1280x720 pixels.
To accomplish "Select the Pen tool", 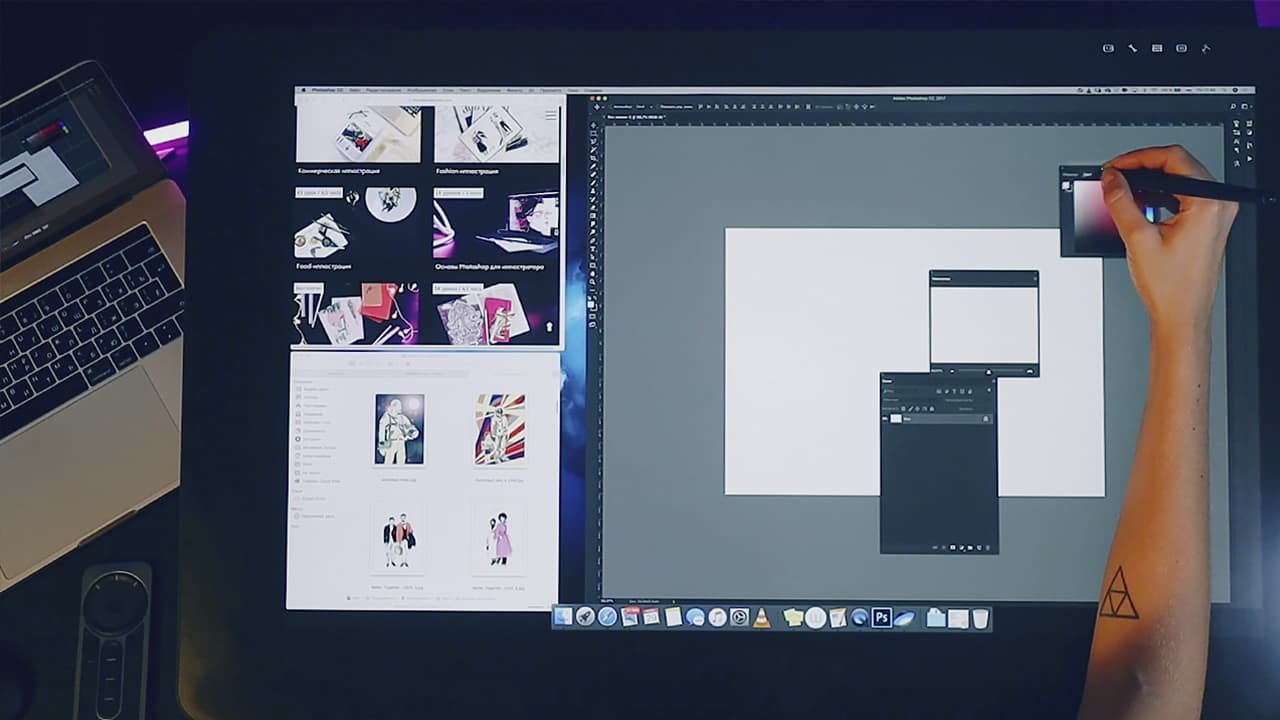I will point(593,239).
